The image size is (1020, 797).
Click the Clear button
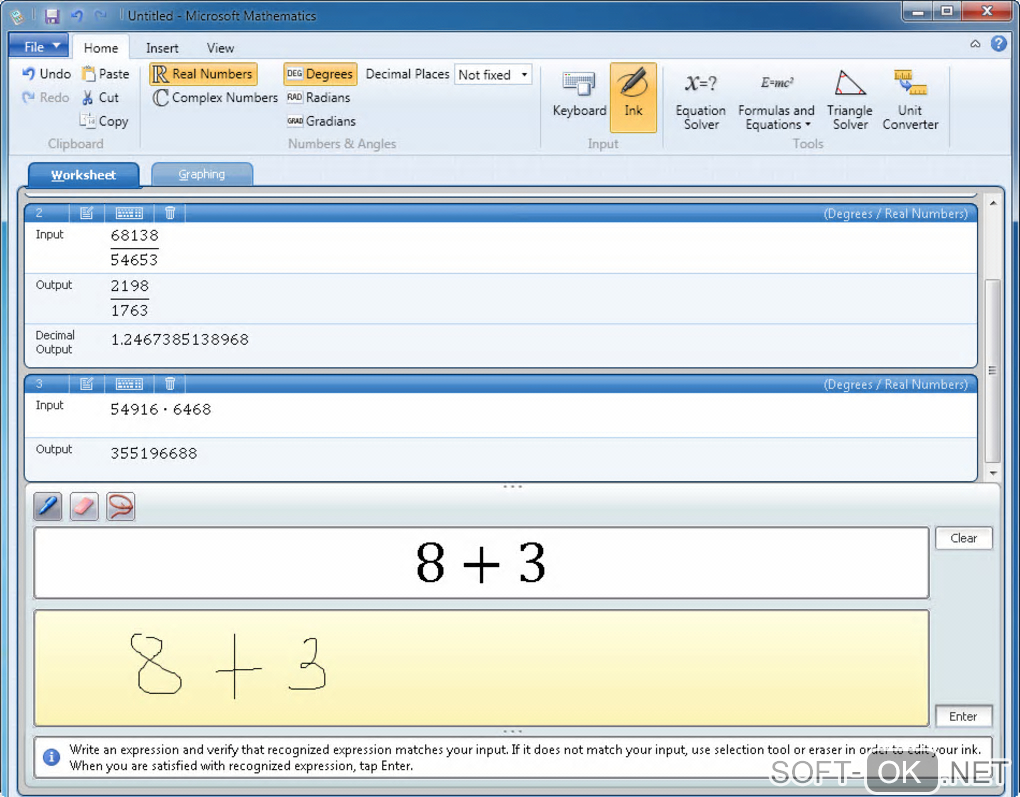pos(963,538)
